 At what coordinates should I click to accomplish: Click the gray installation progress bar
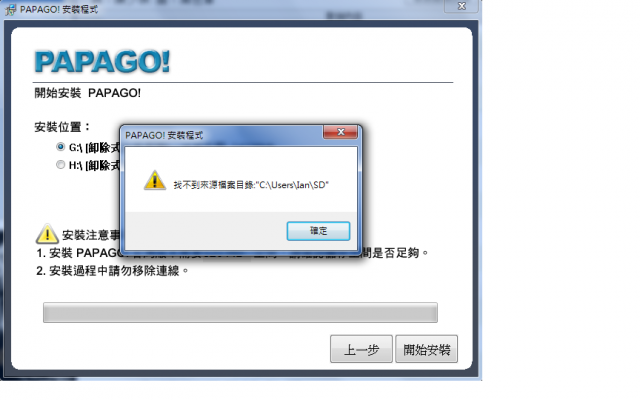pyautogui.click(x=240, y=313)
